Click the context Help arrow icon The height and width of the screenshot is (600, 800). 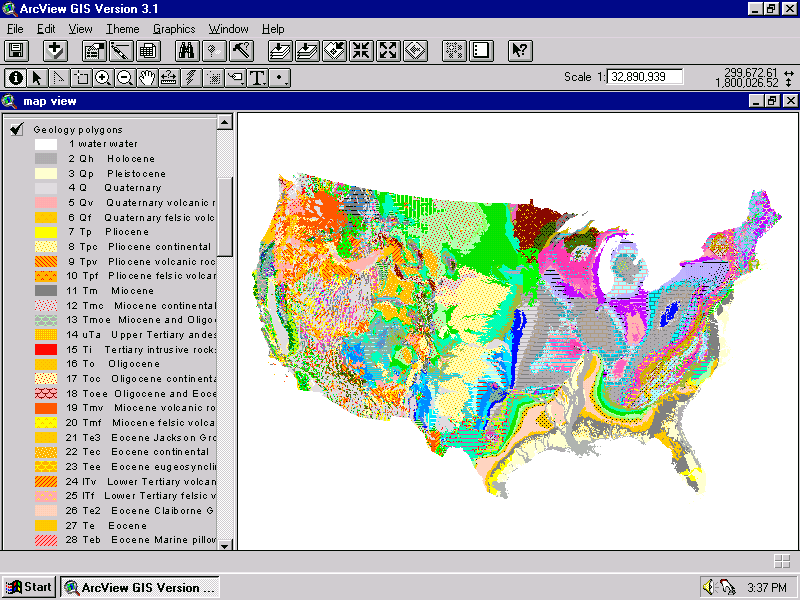point(519,50)
